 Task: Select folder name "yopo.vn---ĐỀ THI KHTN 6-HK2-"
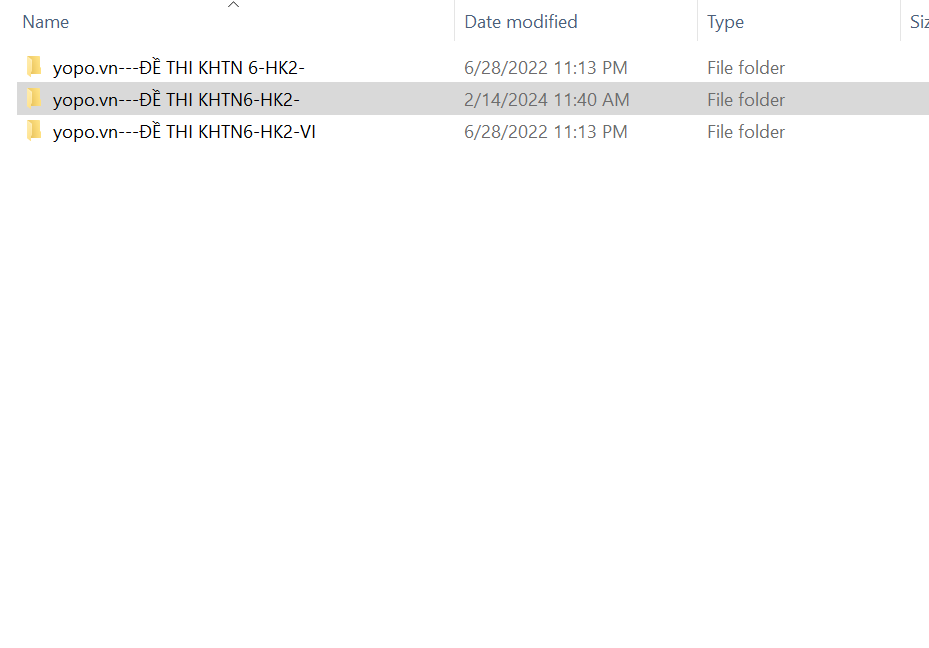pos(178,68)
